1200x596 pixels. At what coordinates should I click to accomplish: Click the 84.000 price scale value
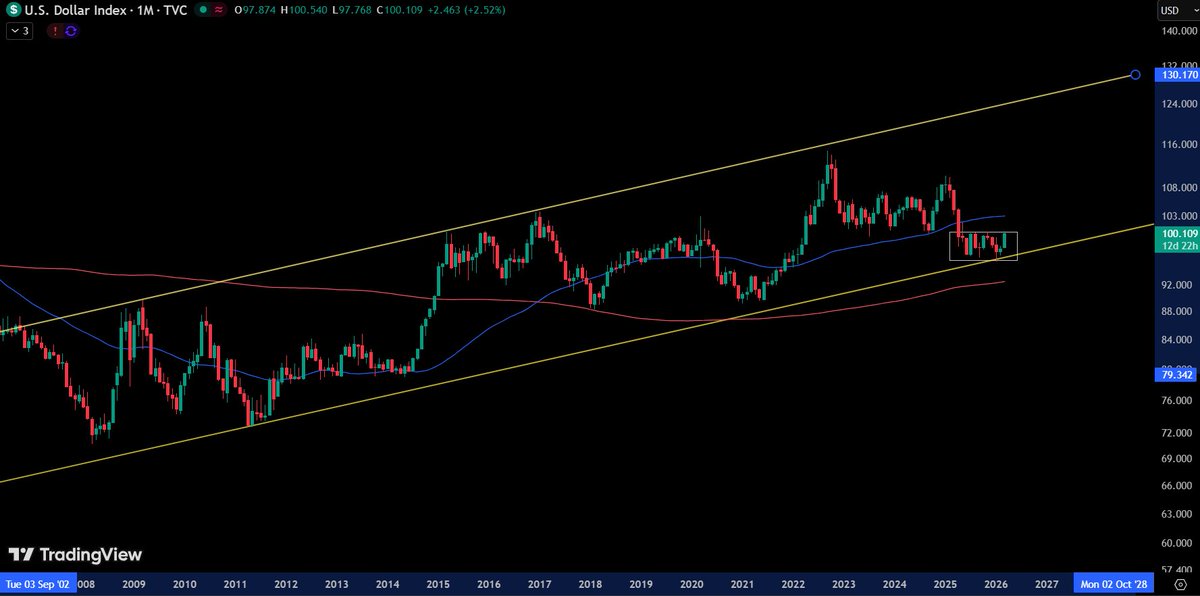tap(1177, 340)
